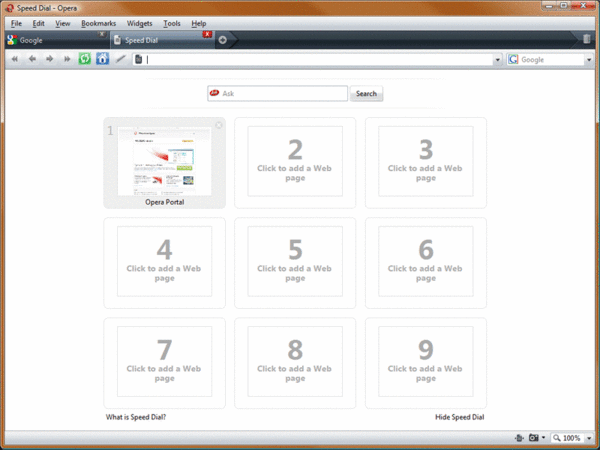Click the Opera Portal caption text
This screenshot has height=450, width=600.
click(x=165, y=202)
